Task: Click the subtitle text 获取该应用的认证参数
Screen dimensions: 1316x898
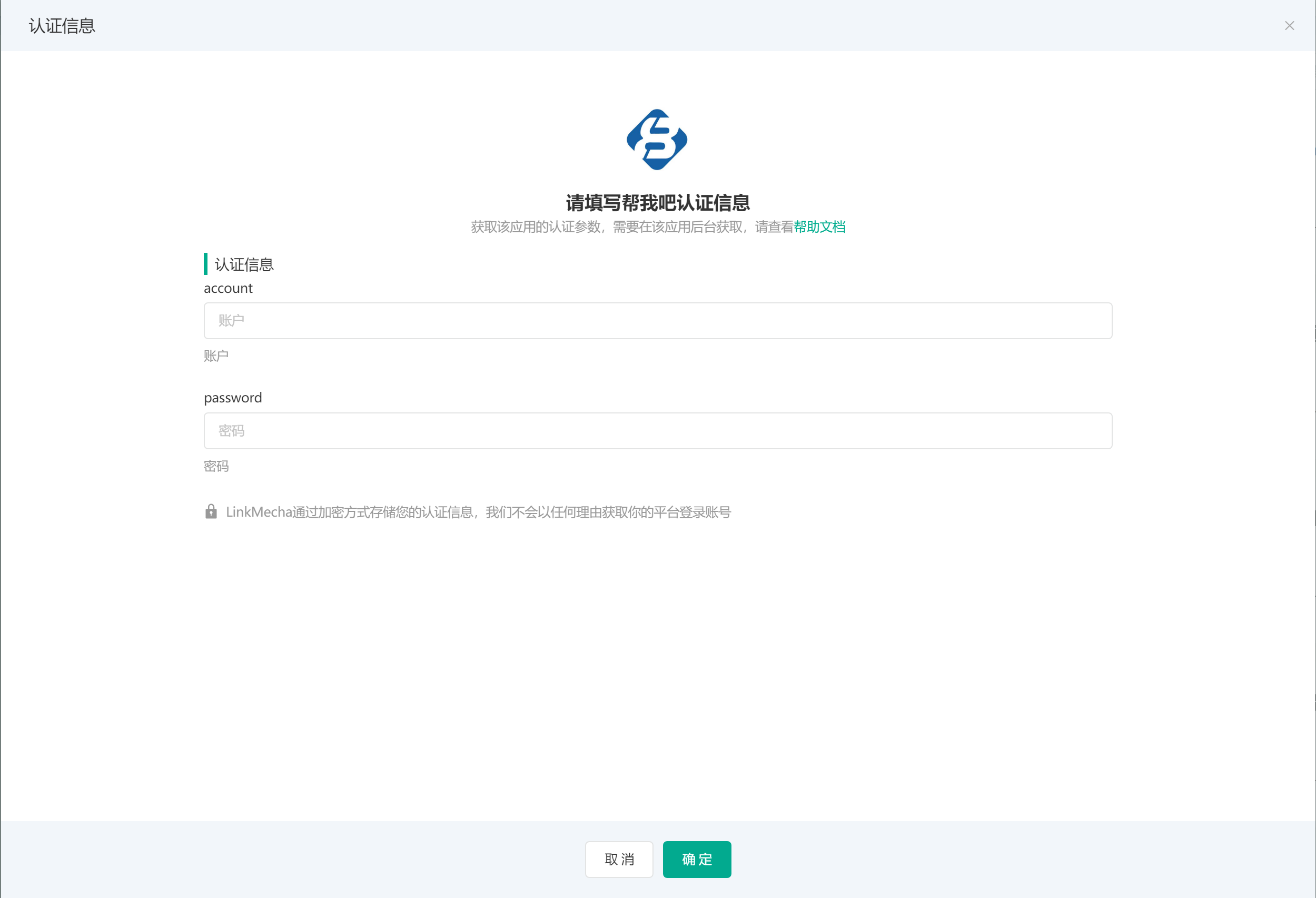Action: 535,227
